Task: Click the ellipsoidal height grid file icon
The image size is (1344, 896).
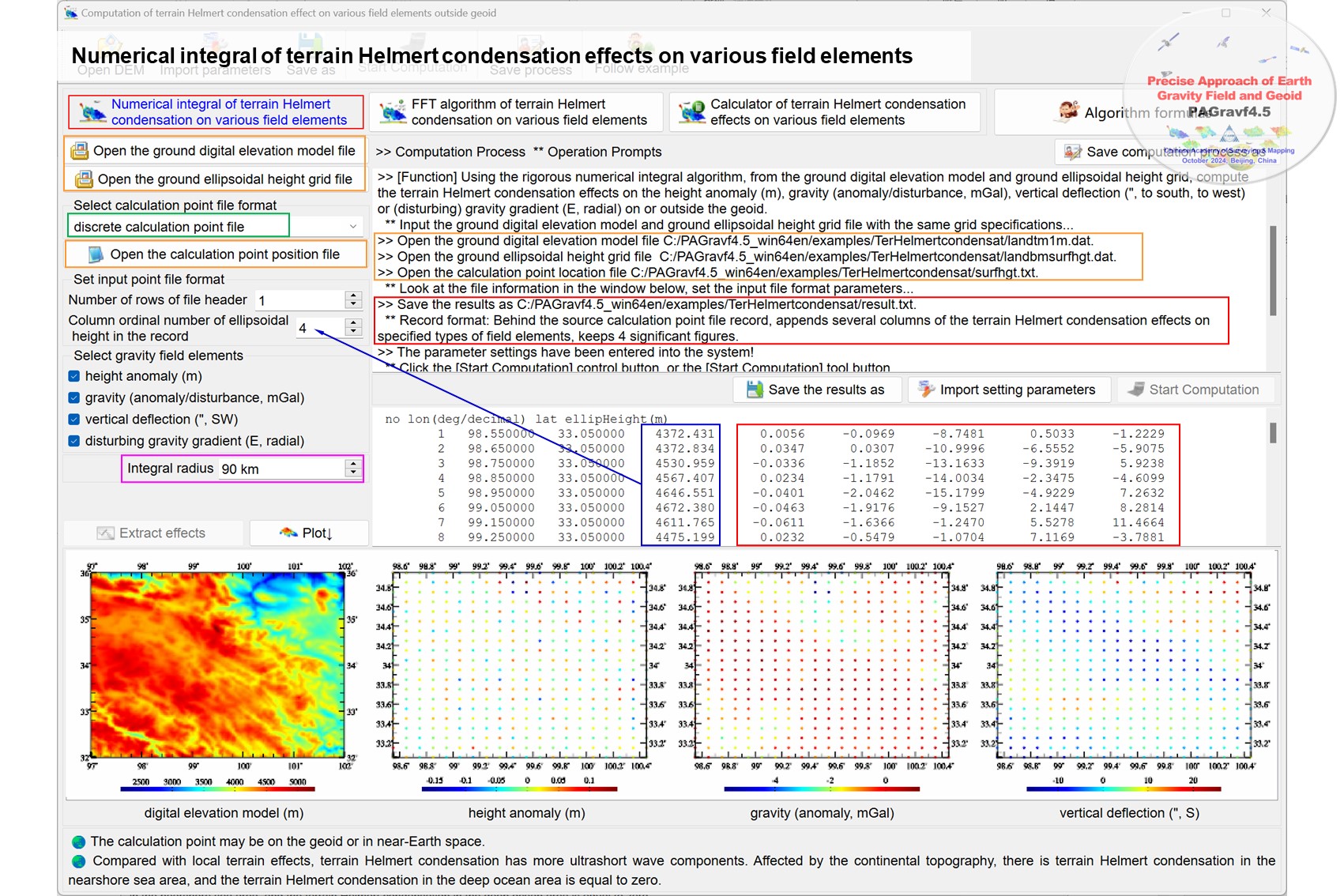Action: pyautogui.click(x=84, y=179)
